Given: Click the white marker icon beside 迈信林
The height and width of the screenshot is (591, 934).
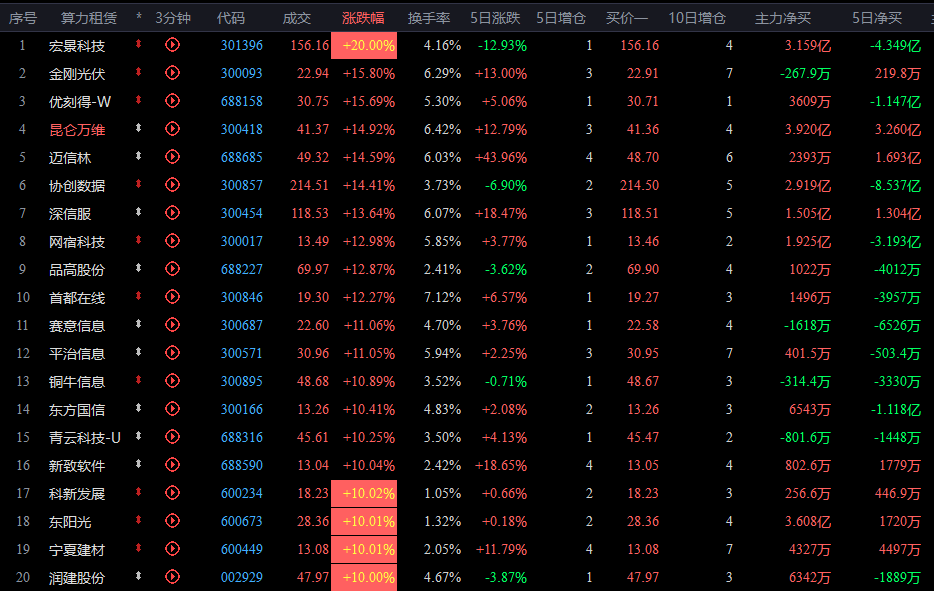Looking at the screenshot, I should tap(138, 155).
